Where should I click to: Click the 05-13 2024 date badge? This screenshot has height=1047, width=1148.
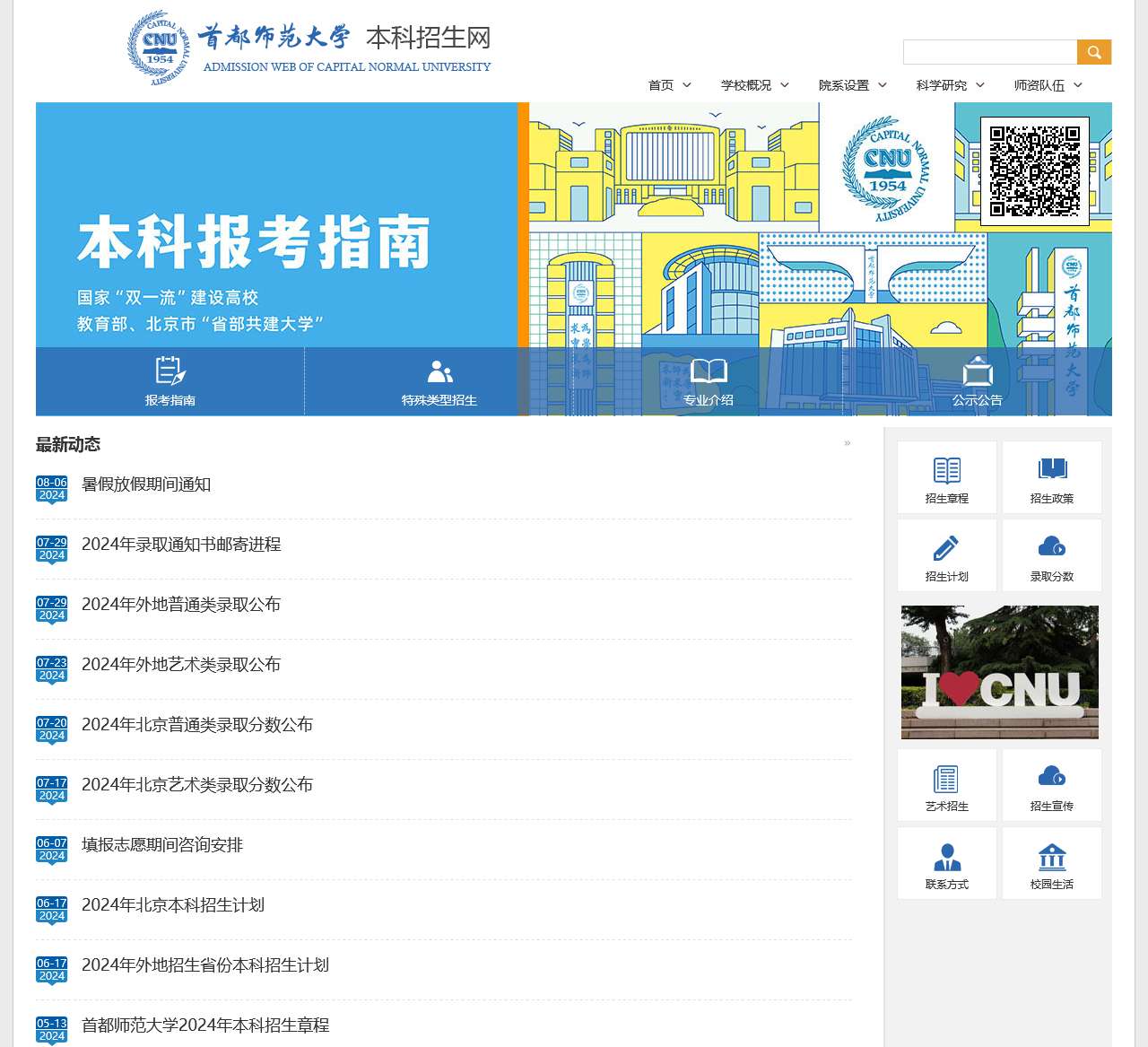[x=52, y=1031]
